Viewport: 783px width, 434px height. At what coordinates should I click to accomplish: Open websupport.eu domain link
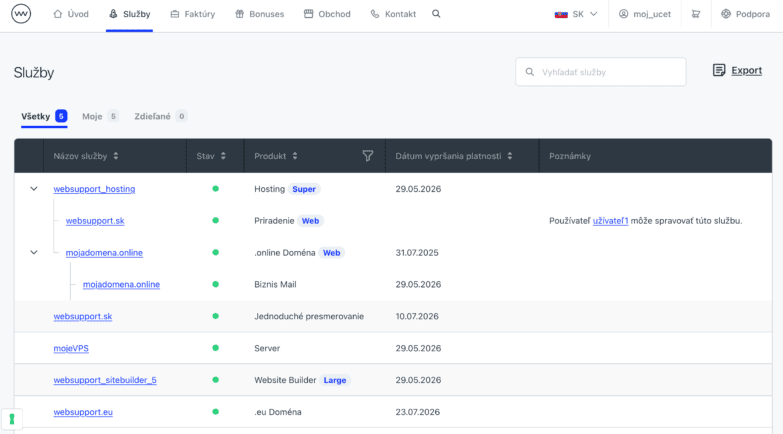coord(83,412)
